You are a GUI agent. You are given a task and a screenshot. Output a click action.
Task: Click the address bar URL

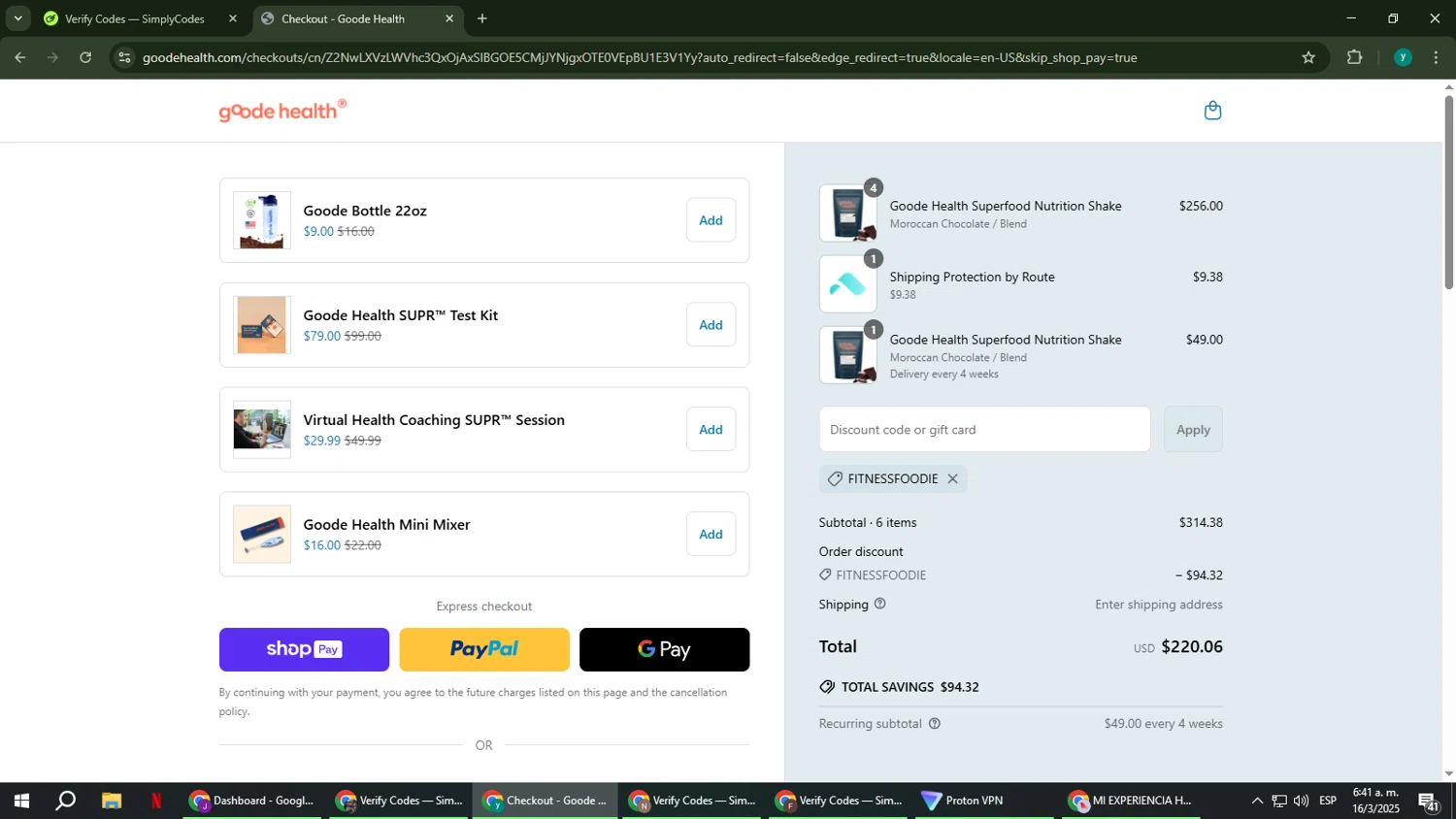(x=640, y=58)
